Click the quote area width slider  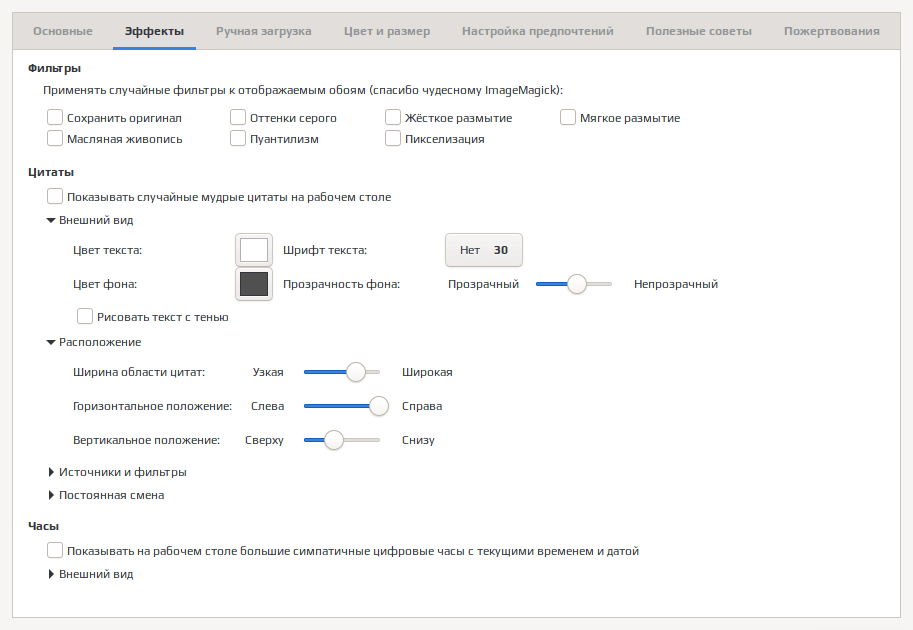tap(342, 372)
